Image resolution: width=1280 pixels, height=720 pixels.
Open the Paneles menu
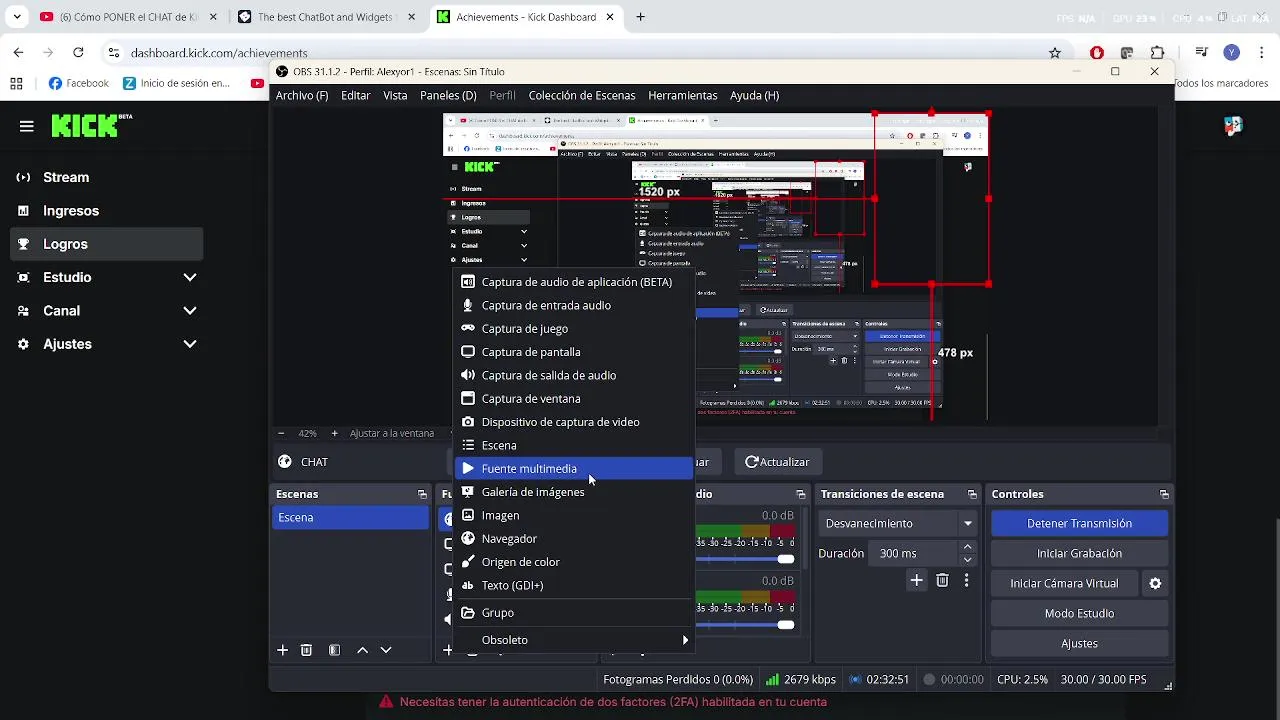(x=448, y=95)
